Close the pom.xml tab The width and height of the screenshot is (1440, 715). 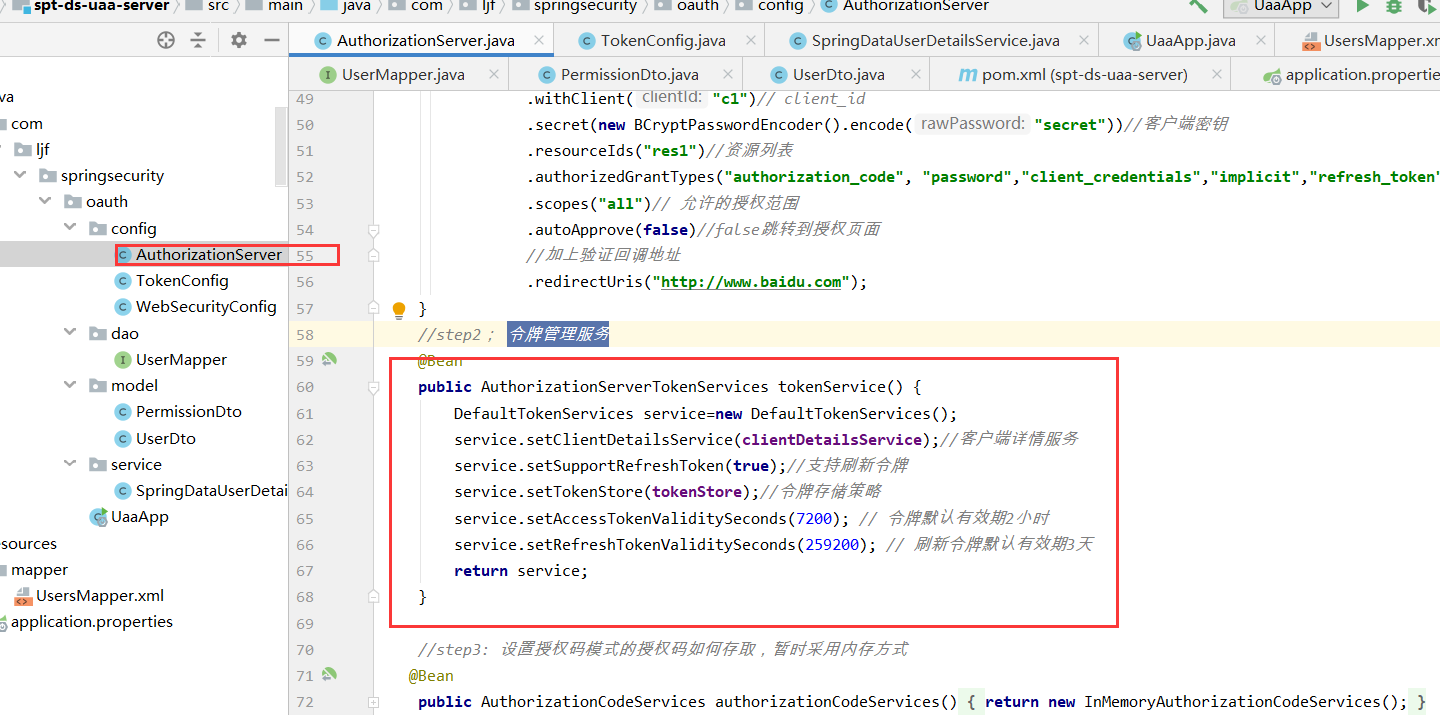pos(1216,74)
